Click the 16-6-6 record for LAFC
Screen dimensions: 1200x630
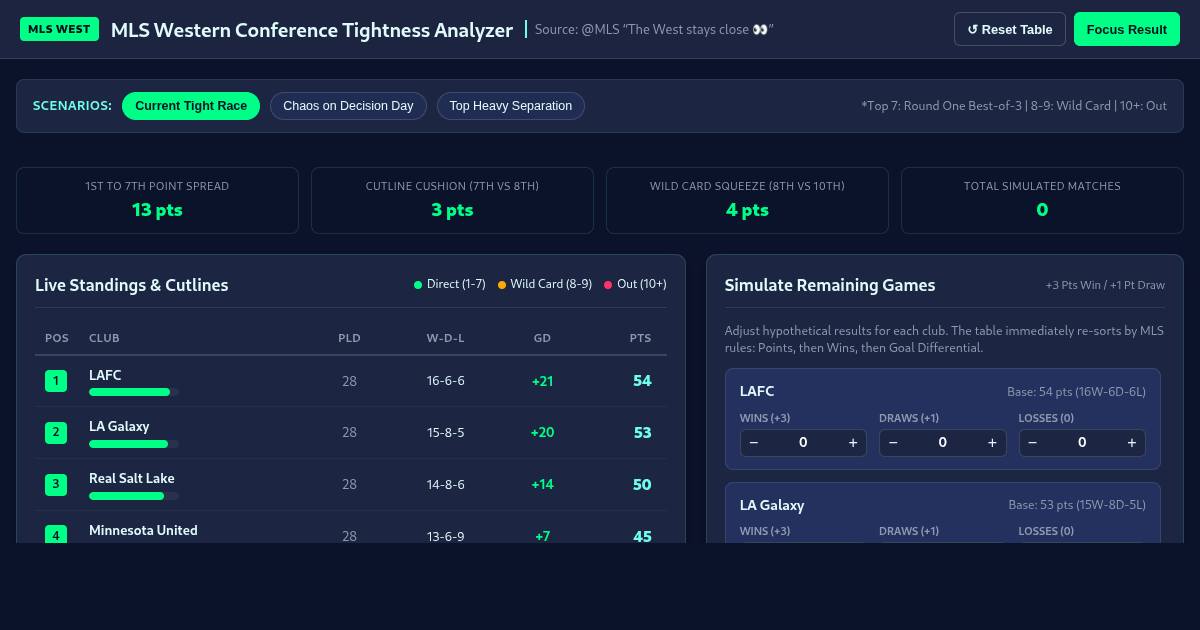446,381
